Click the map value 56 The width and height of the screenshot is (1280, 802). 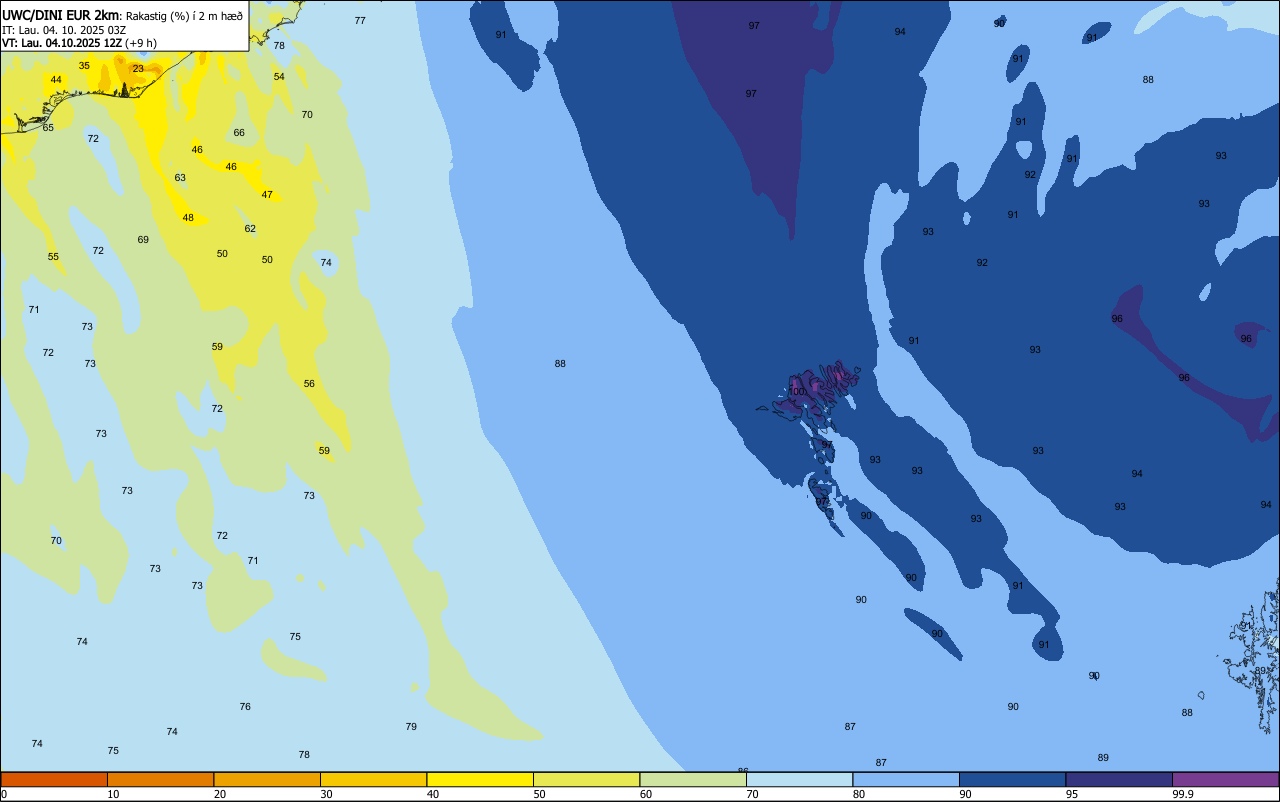pos(309,384)
